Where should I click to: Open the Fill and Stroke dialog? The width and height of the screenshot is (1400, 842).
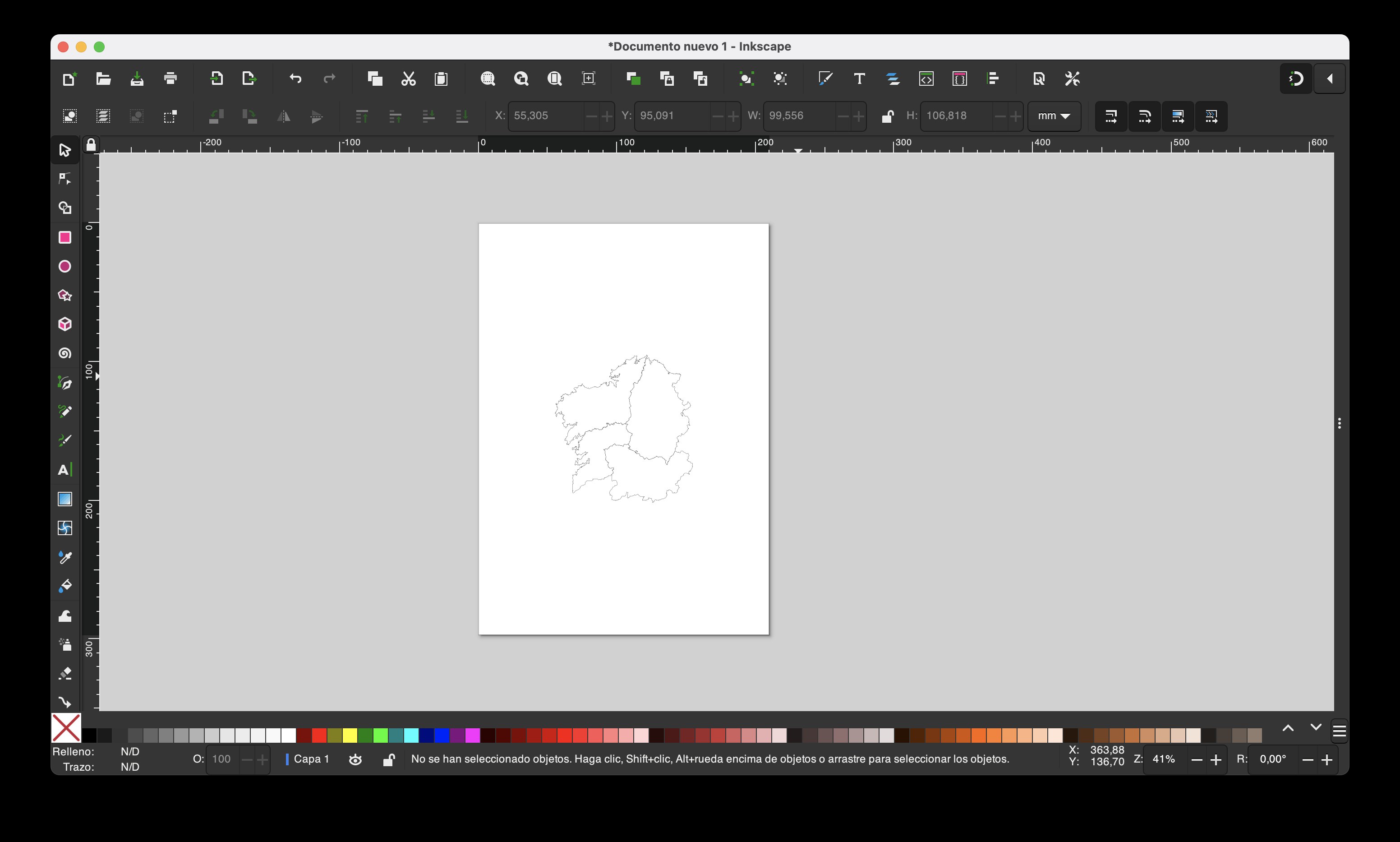[825, 79]
